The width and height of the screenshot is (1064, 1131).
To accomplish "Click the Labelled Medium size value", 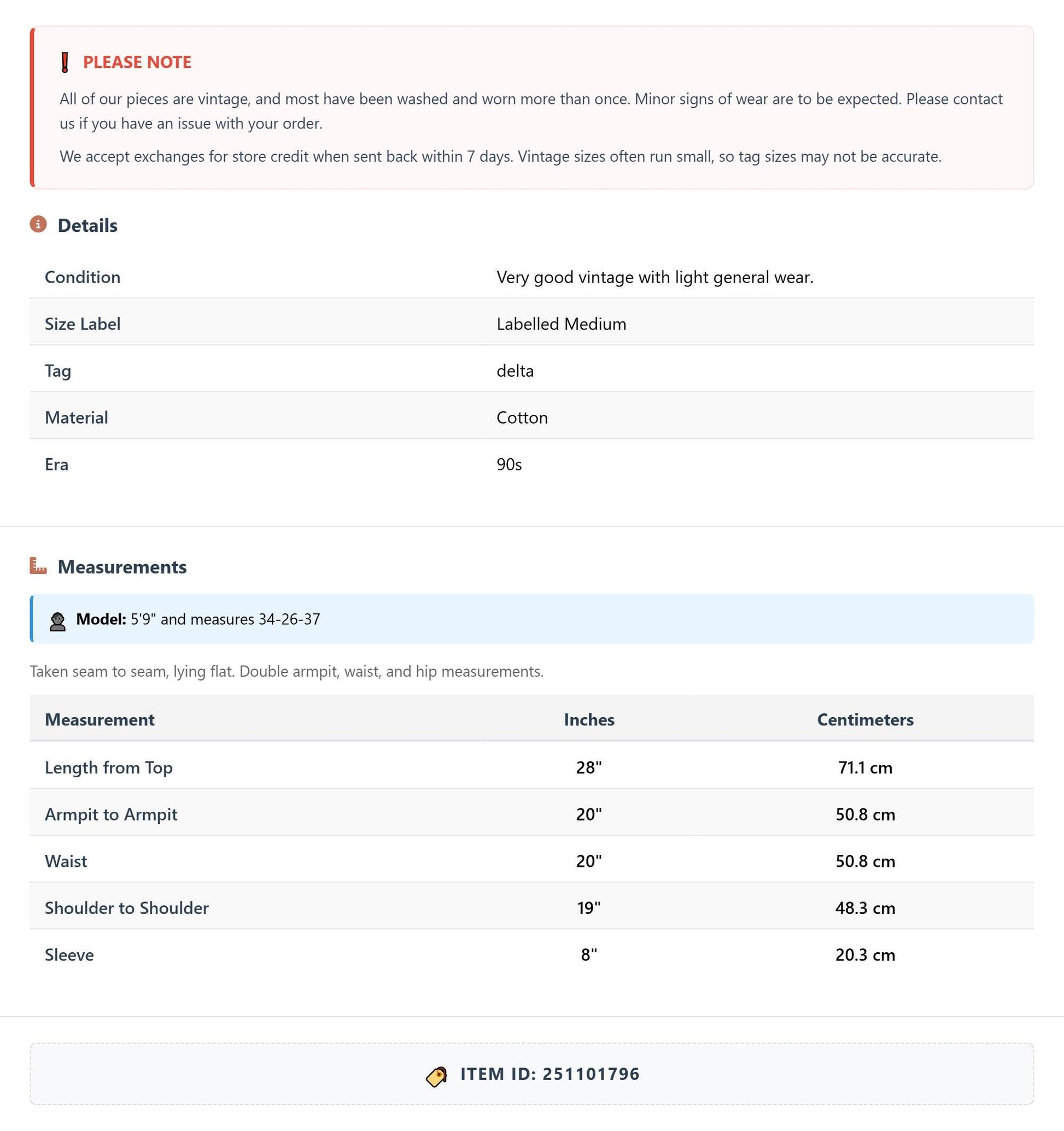I will (x=561, y=324).
